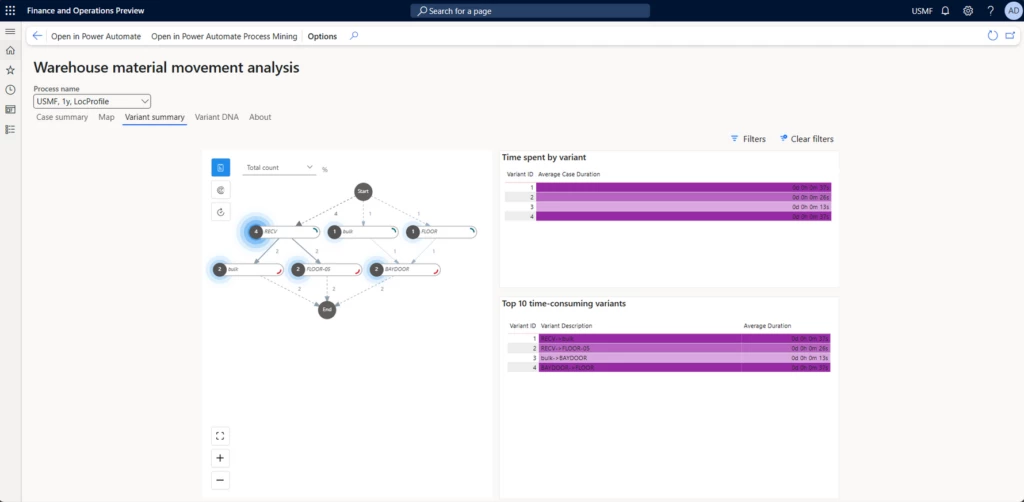Select the rework view icon on the map

pos(221,212)
